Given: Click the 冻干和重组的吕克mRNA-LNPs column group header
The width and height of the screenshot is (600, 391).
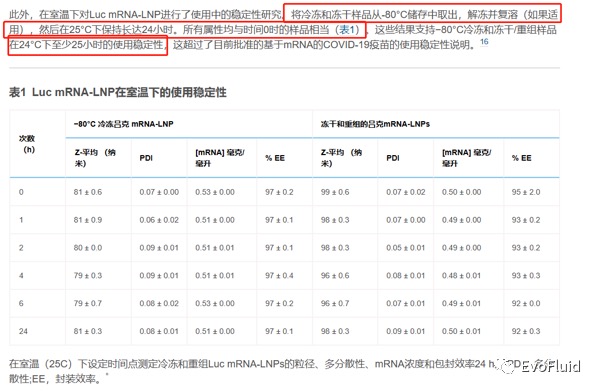Looking at the screenshot, I should (x=375, y=124).
